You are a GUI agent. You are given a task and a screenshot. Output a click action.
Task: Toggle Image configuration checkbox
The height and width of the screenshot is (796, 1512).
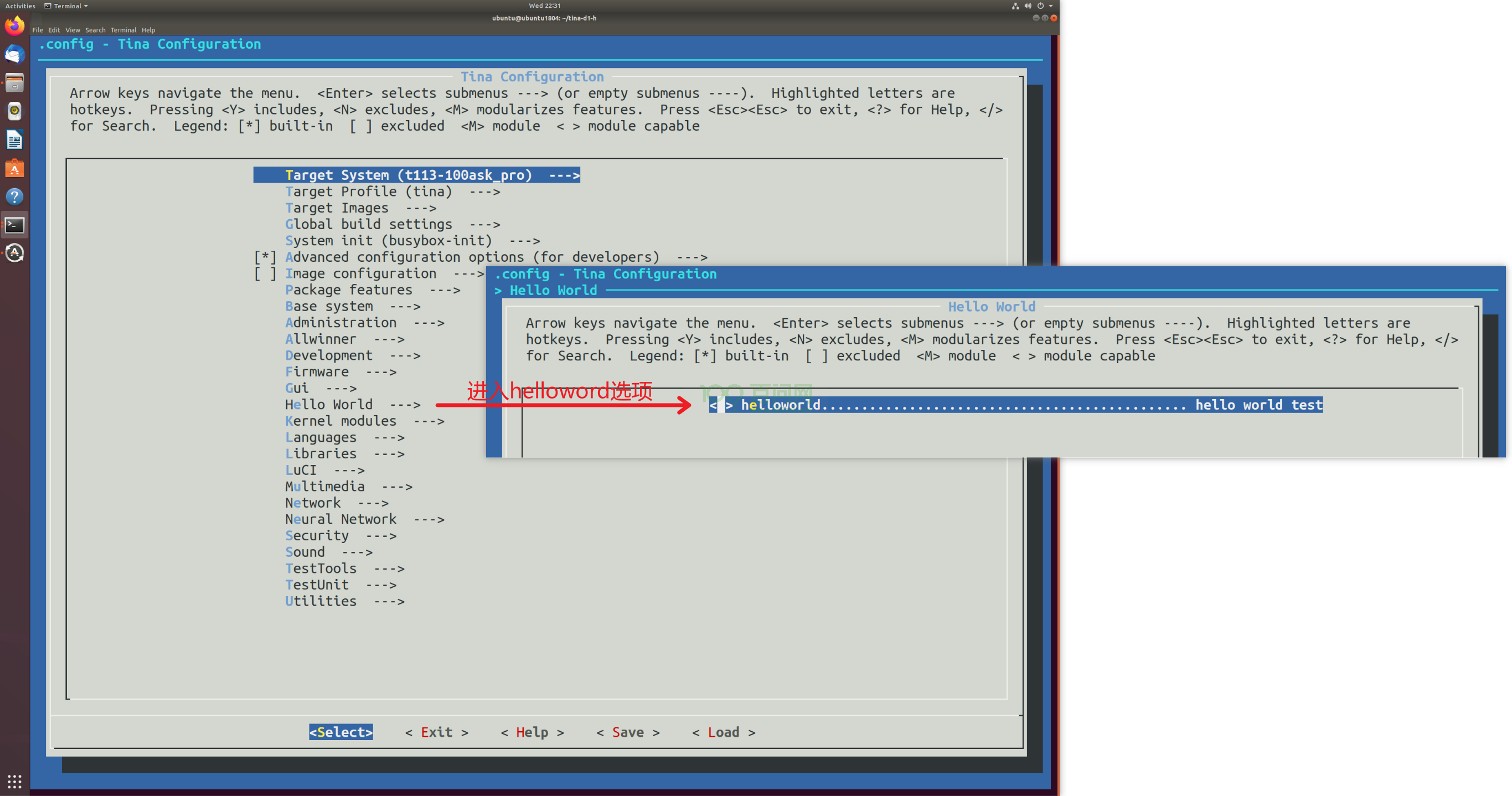point(265,273)
